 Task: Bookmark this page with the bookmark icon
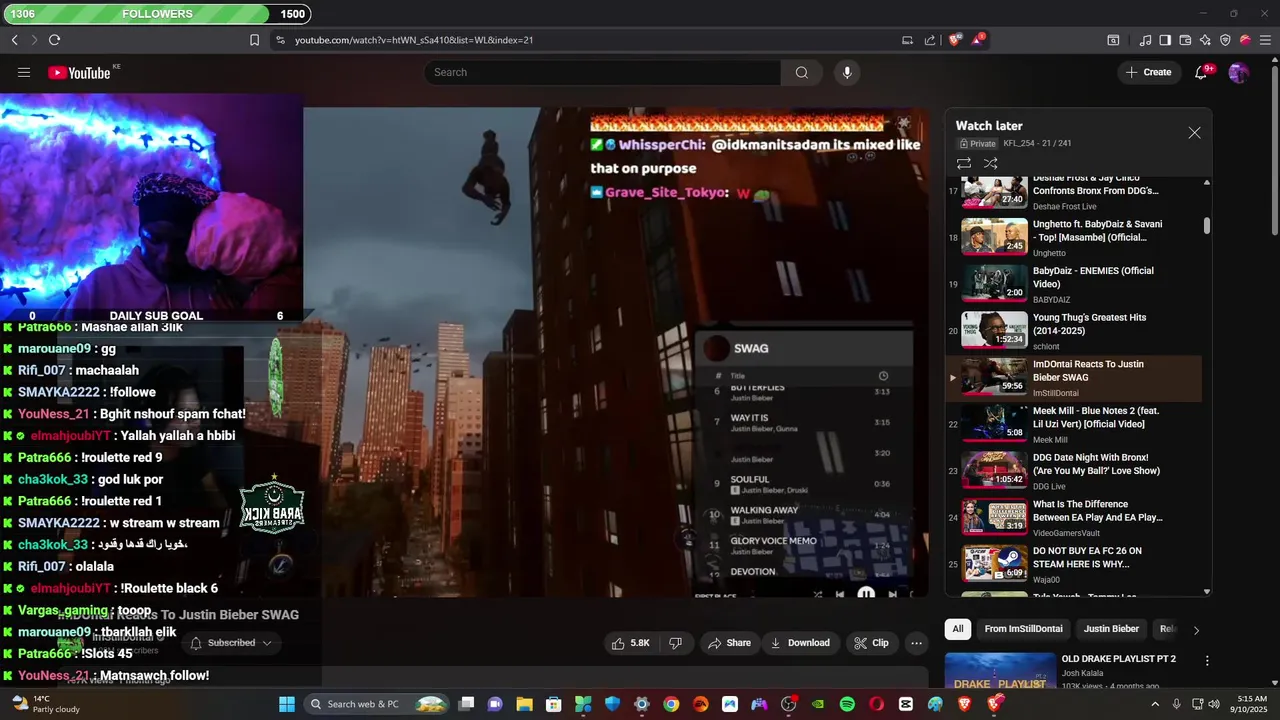pyautogui.click(x=254, y=40)
